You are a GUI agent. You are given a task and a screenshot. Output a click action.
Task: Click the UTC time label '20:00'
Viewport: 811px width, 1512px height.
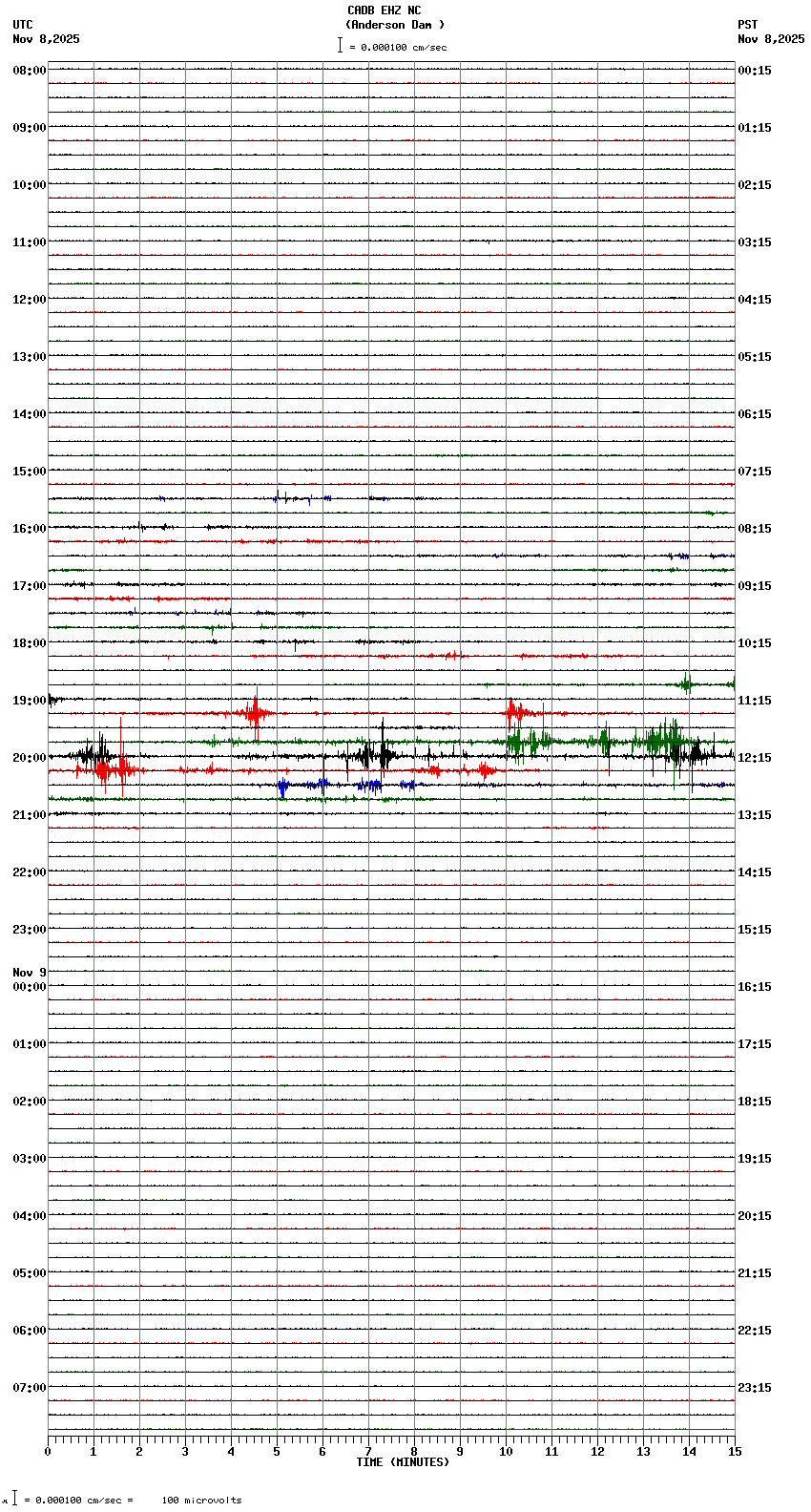[x=29, y=758]
